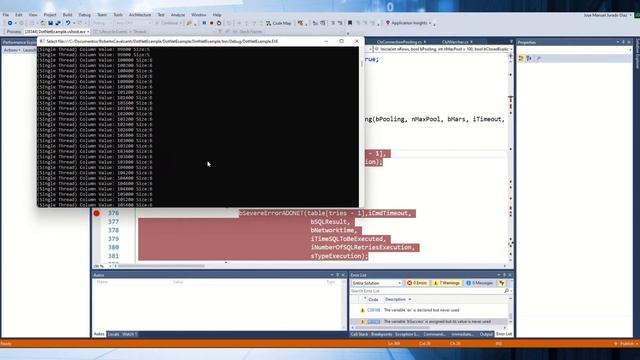Screen dimensions: 640x360
Task: Open the Entire Solution scope dropdown
Action: [x=377, y=283]
